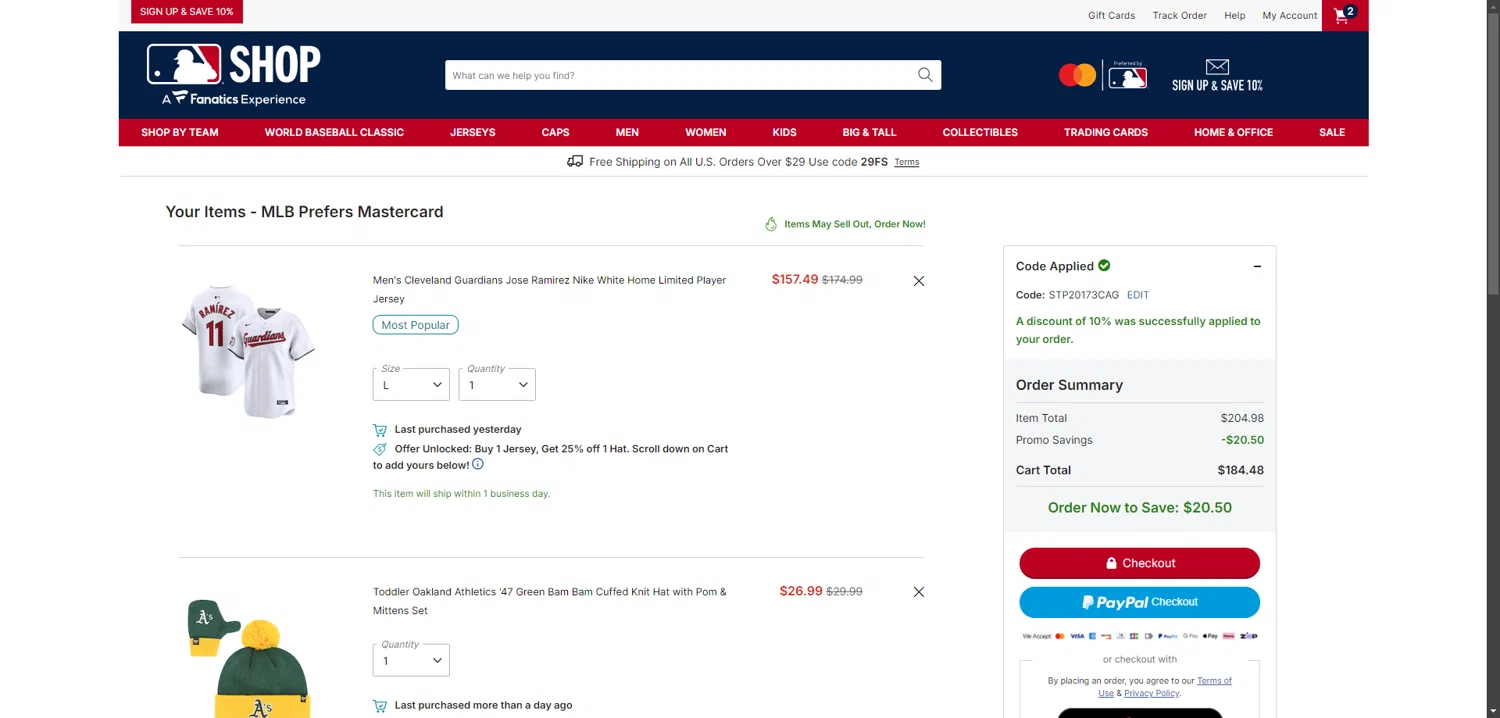
Task: Open Track Order link
Action: [1179, 15]
